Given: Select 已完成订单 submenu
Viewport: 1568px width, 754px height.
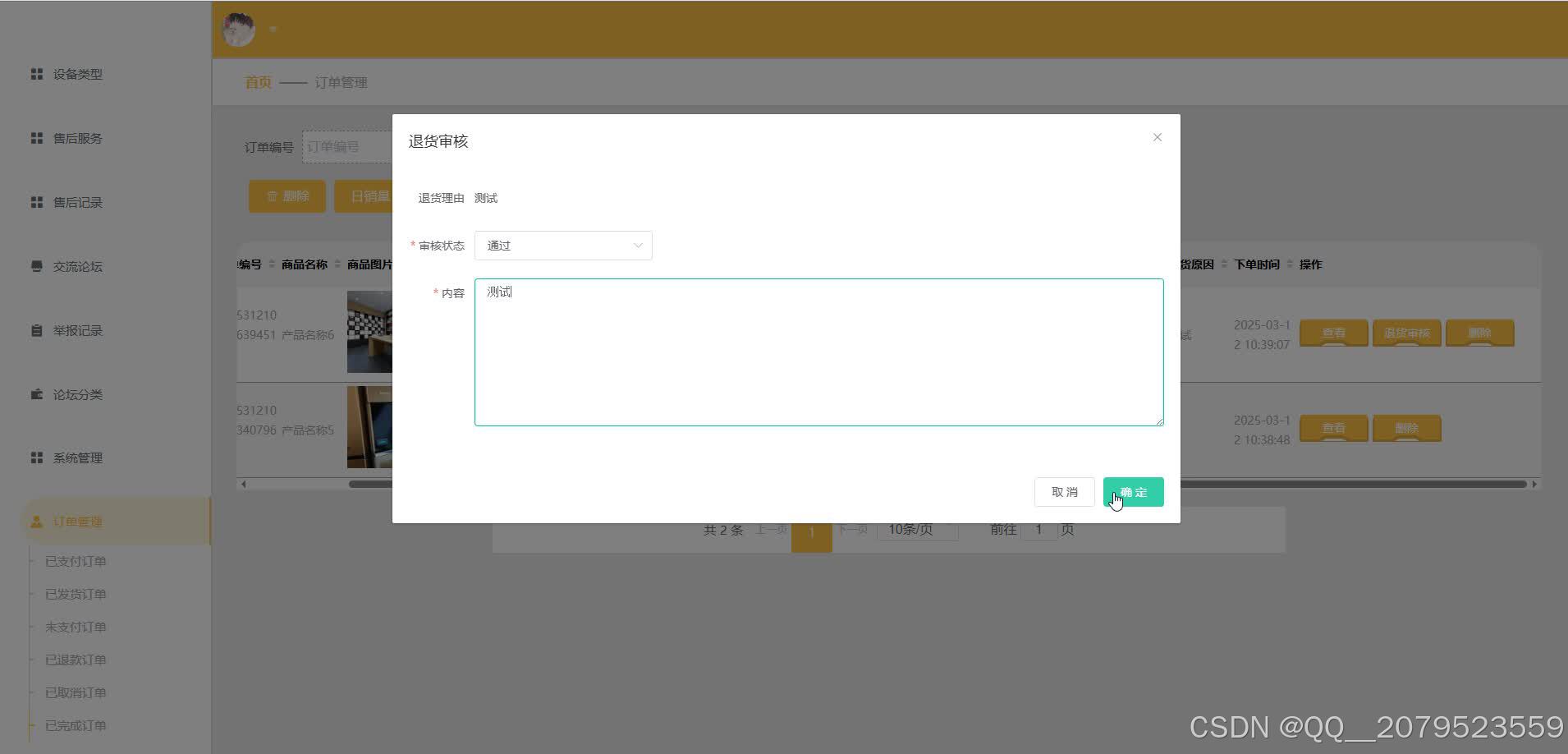Looking at the screenshot, I should click(76, 725).
